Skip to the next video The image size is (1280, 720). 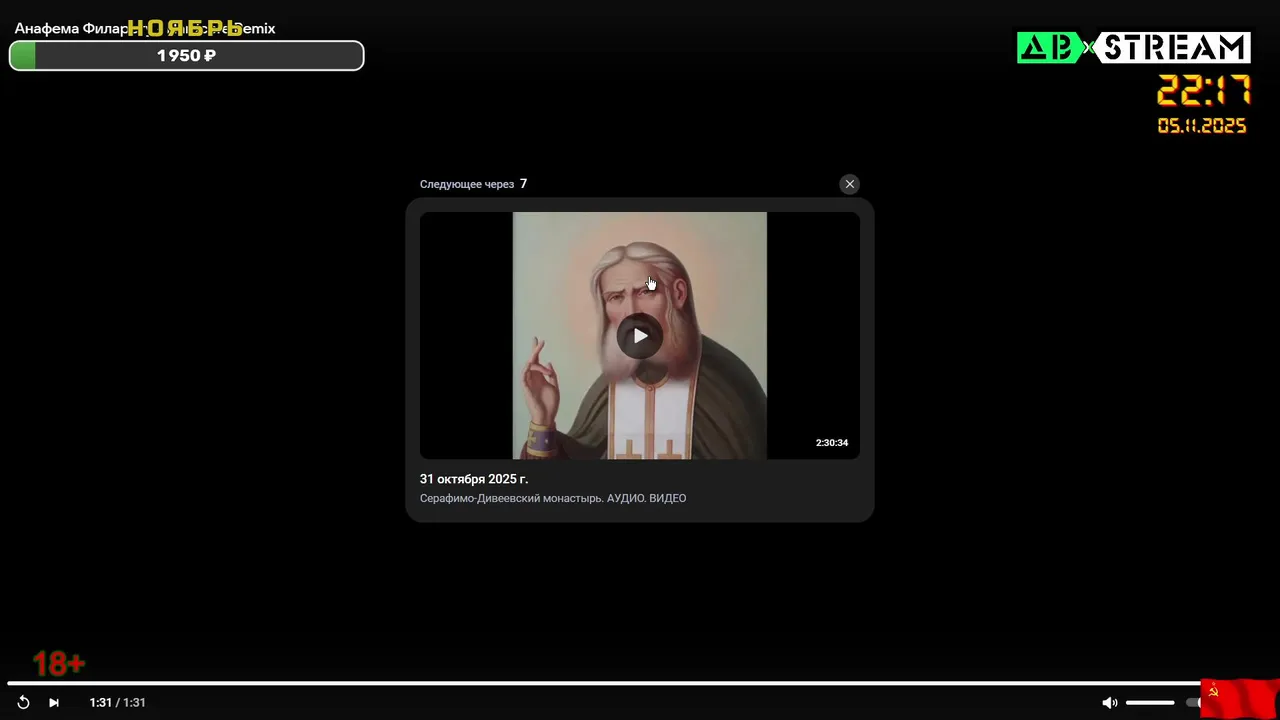(x=54, y=703)
